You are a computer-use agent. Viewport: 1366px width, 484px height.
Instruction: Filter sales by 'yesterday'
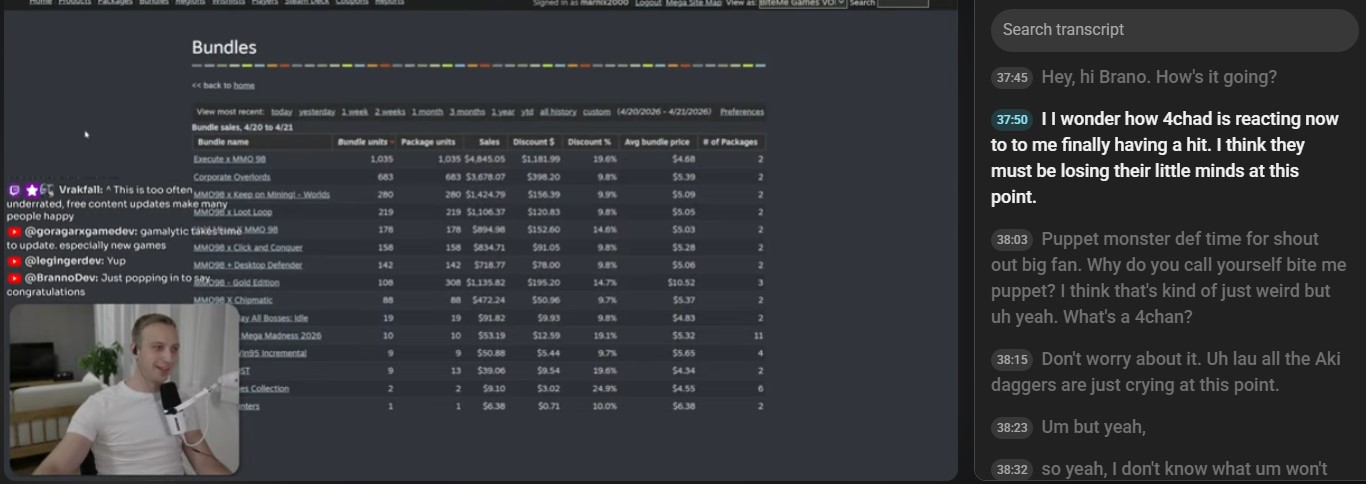pos(317,112)
